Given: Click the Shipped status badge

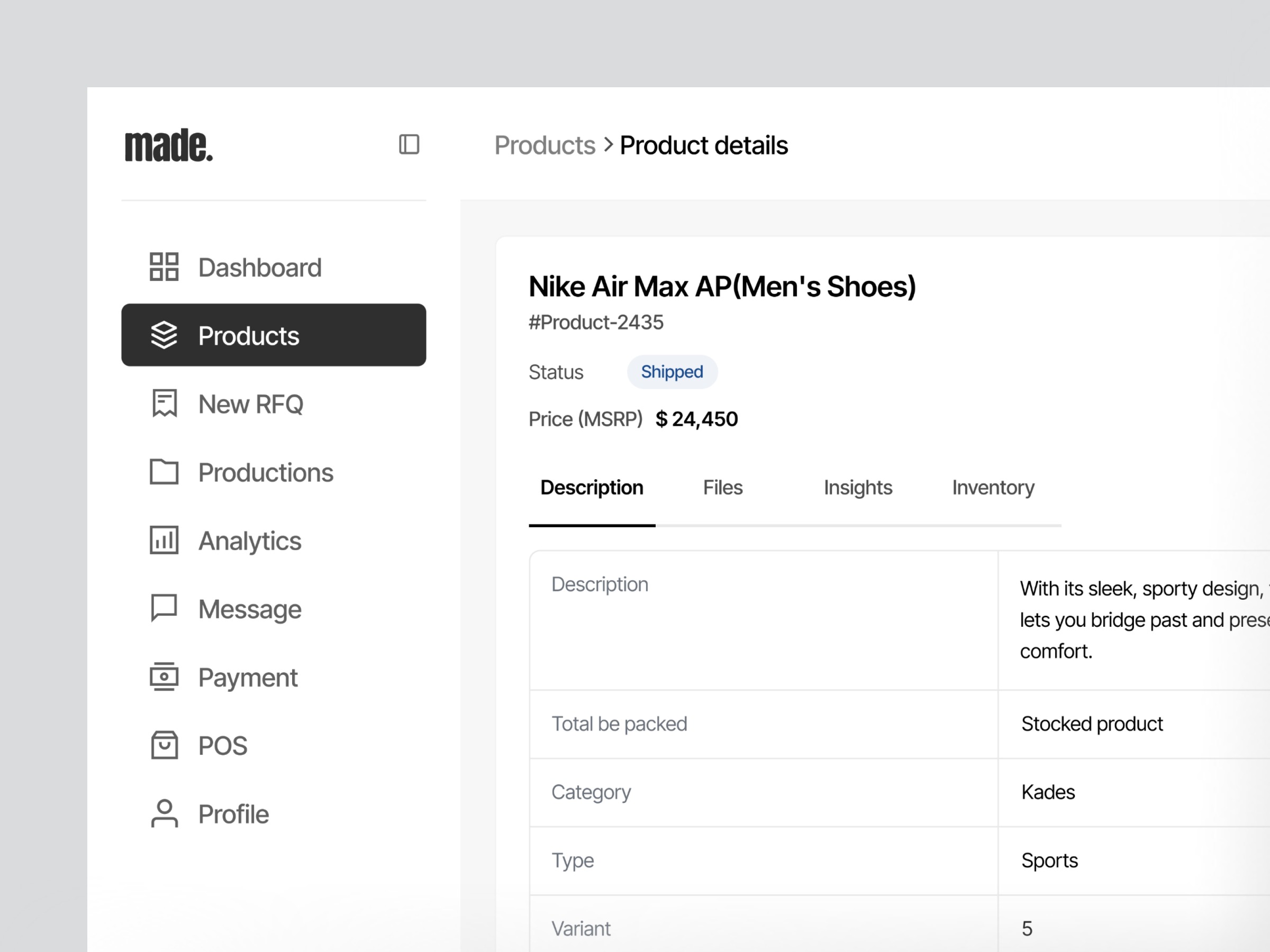Looking at the screenshot, I should coord(672,371).
